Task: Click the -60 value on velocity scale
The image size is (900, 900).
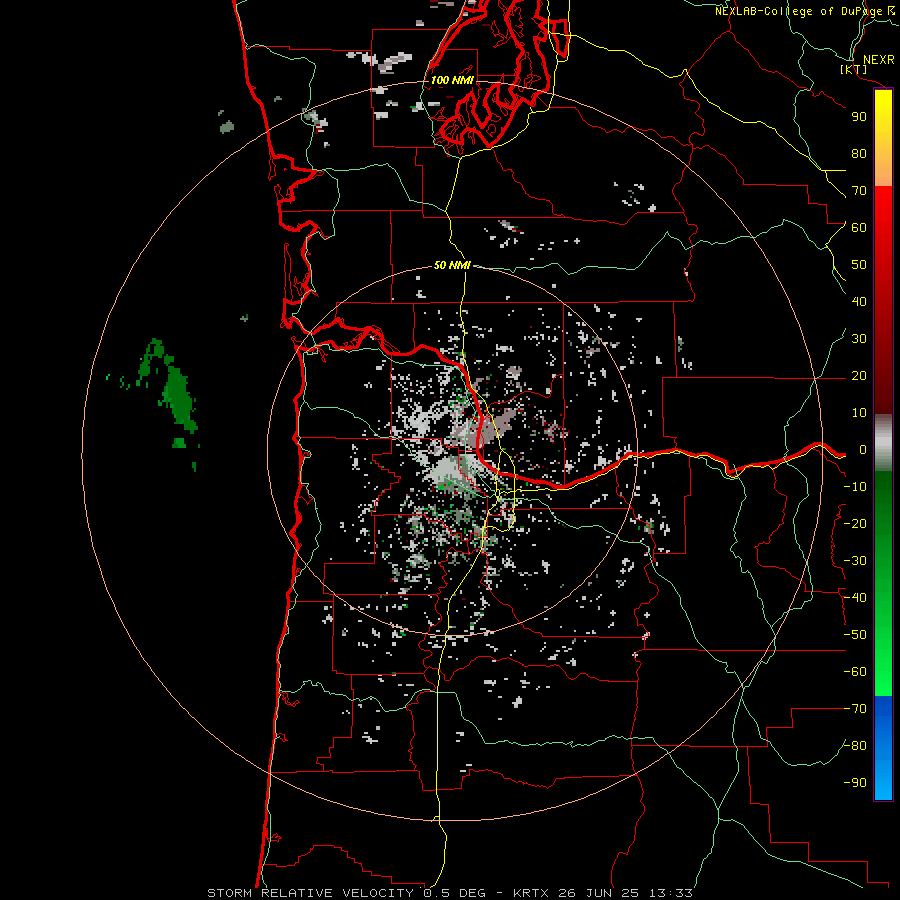Action: click(x=855, y=672)
